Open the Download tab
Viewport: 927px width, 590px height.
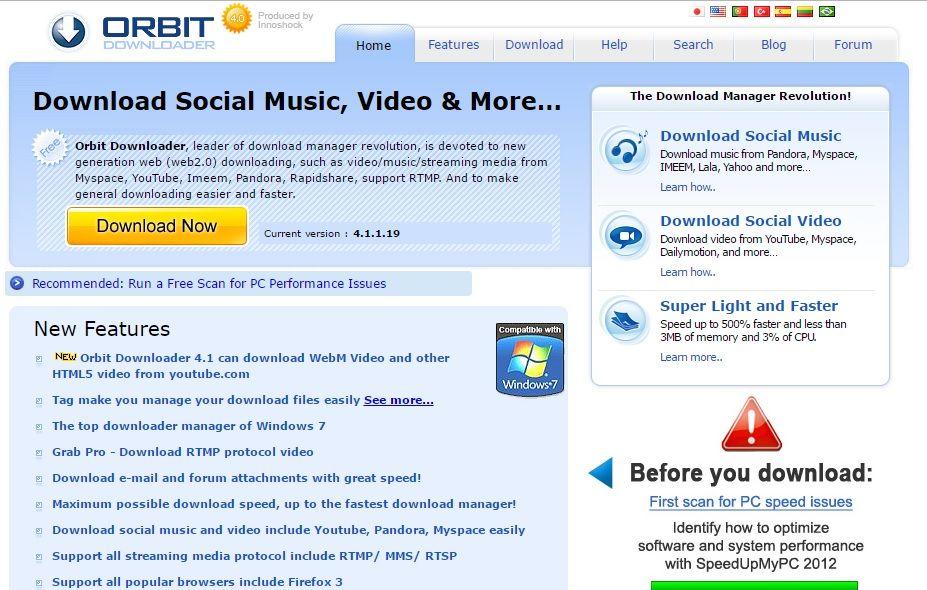[x=534, y=44]
